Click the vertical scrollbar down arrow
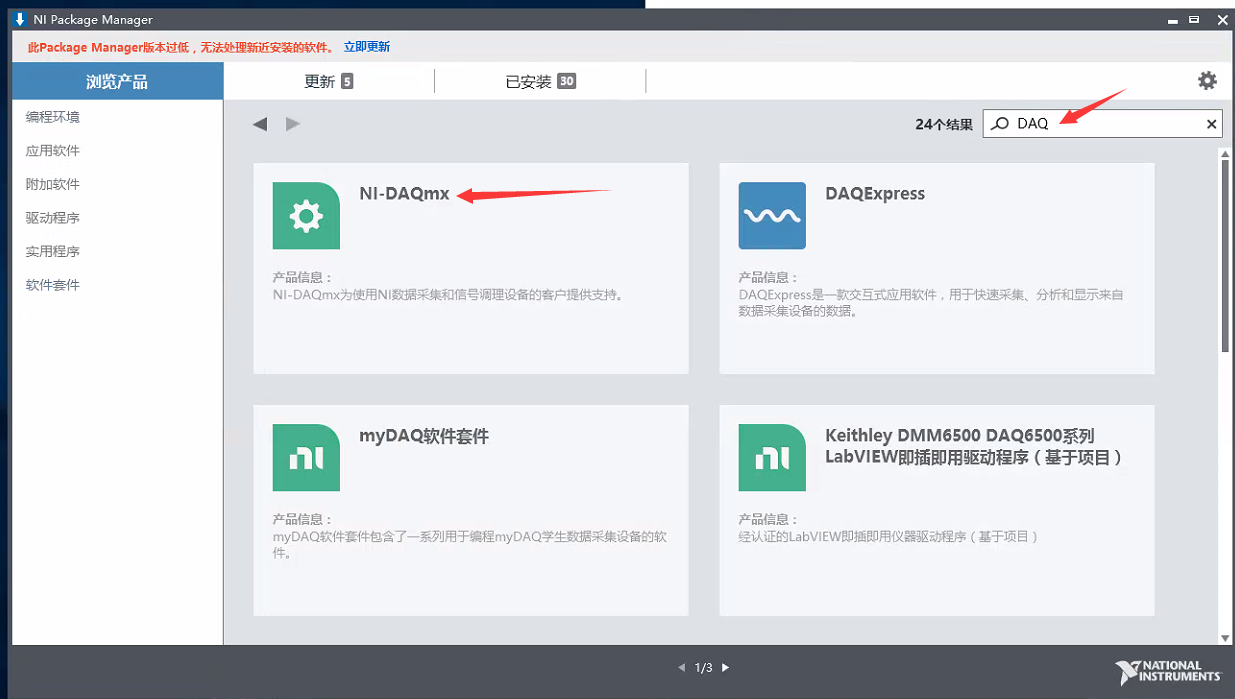The width and height of the screenshot is (1235, 699). click(1225, 637)
